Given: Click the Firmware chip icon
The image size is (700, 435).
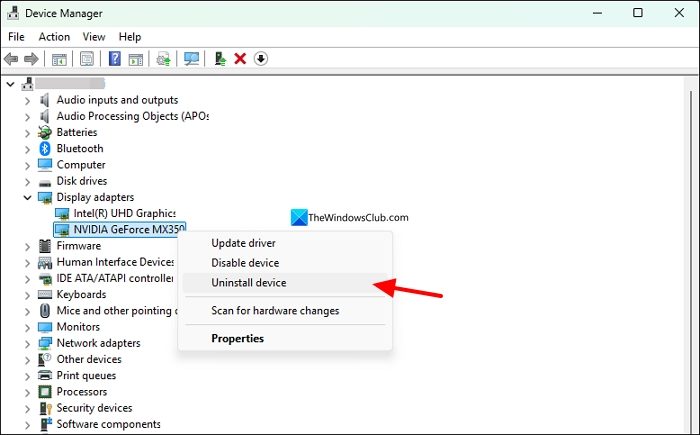Looking at the screenshot, I should tap(45, 246).
